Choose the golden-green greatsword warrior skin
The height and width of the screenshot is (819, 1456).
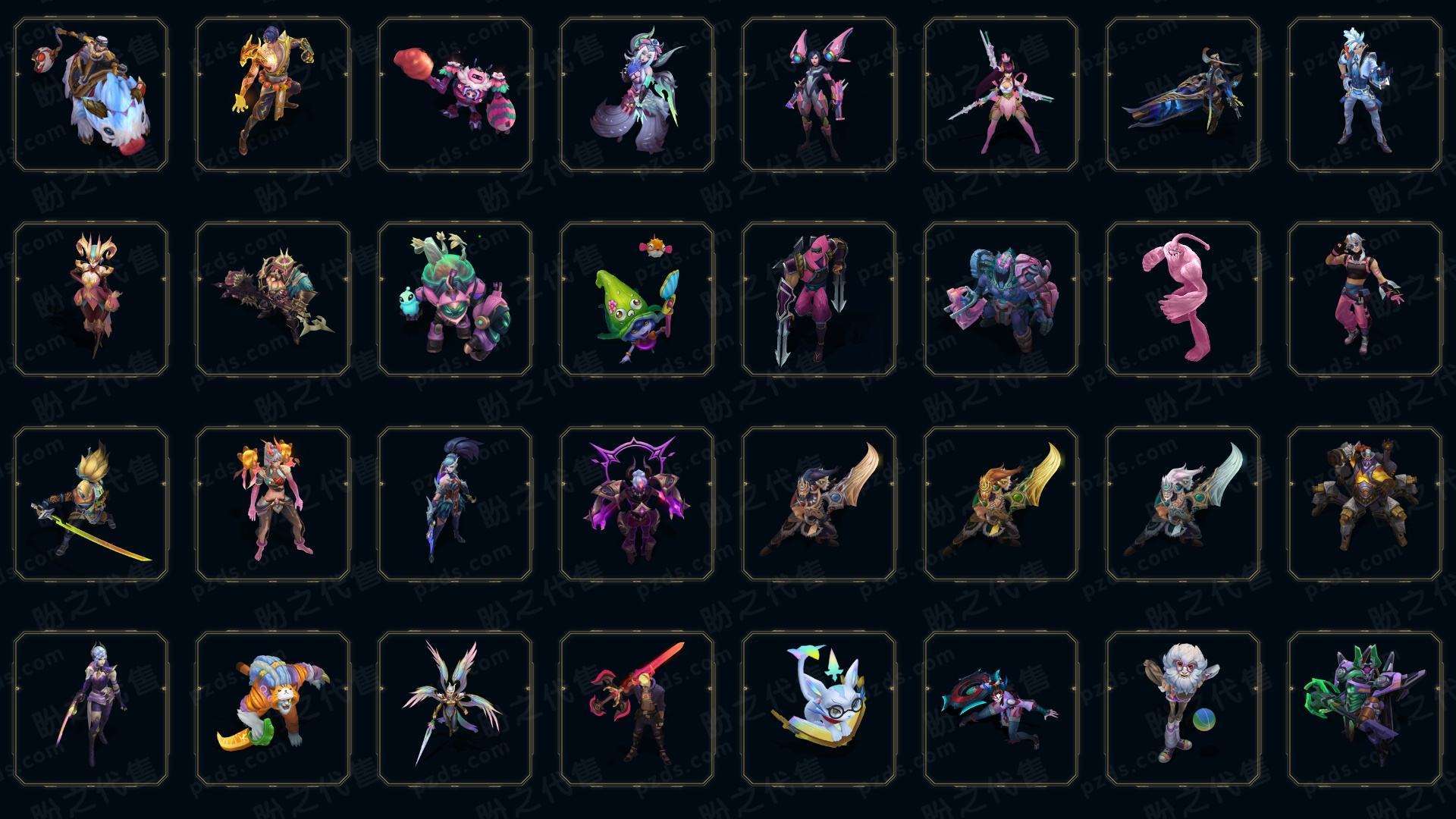click(x=1001, y=504)
